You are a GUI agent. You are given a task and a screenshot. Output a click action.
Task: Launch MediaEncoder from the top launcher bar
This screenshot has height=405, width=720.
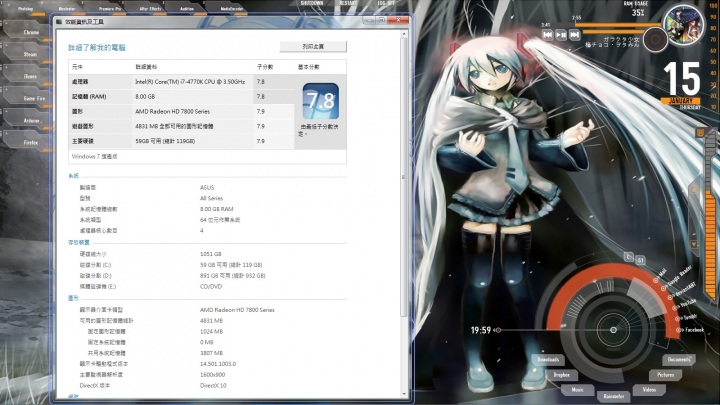232,9
